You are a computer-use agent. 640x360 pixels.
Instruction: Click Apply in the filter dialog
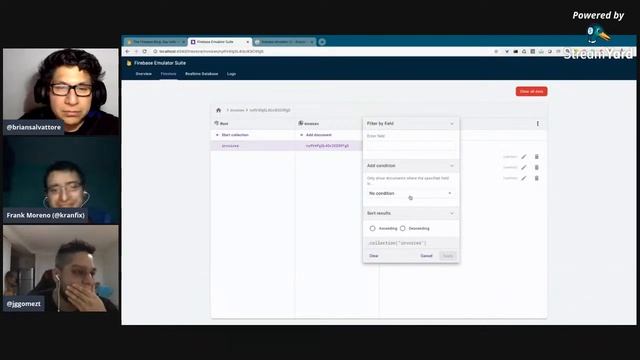[x=448, y=256]
